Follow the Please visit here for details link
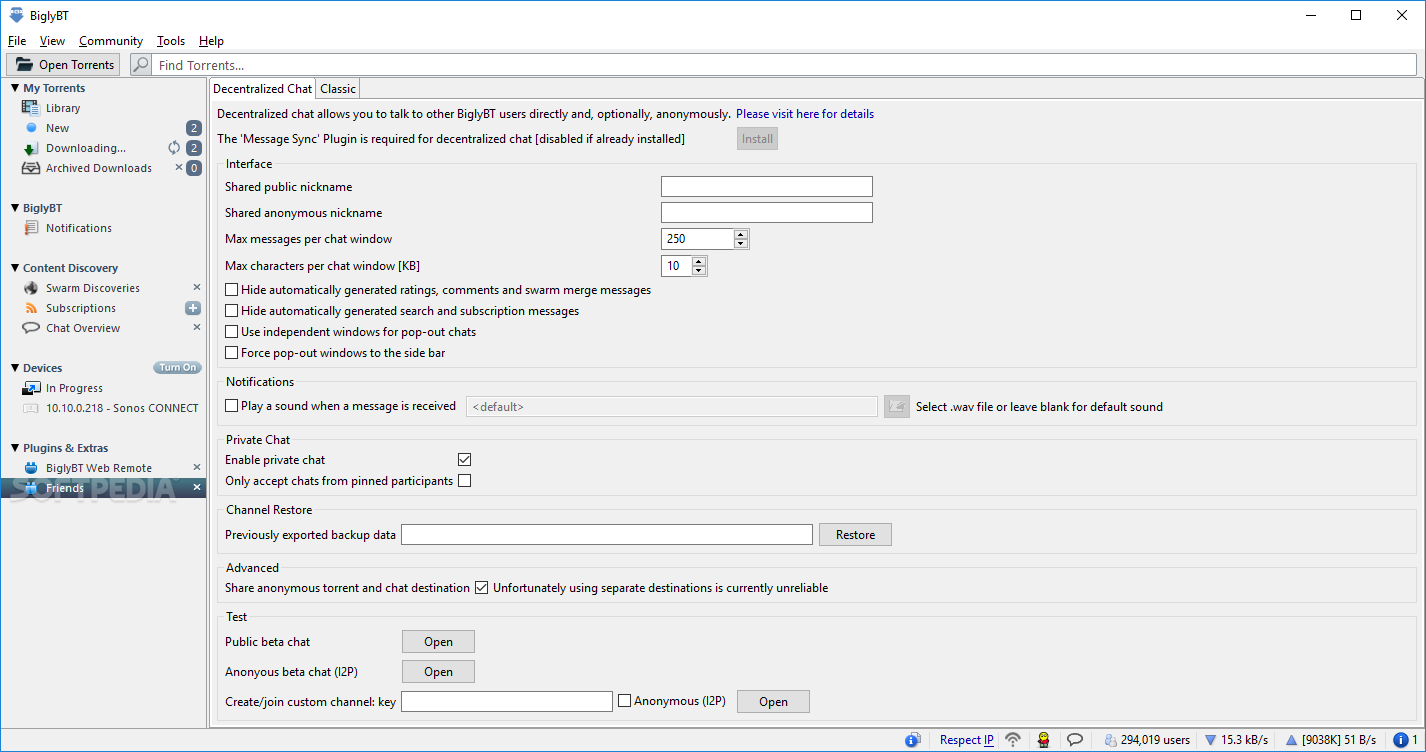1426x752 pixels. click(x=805, y=114)
